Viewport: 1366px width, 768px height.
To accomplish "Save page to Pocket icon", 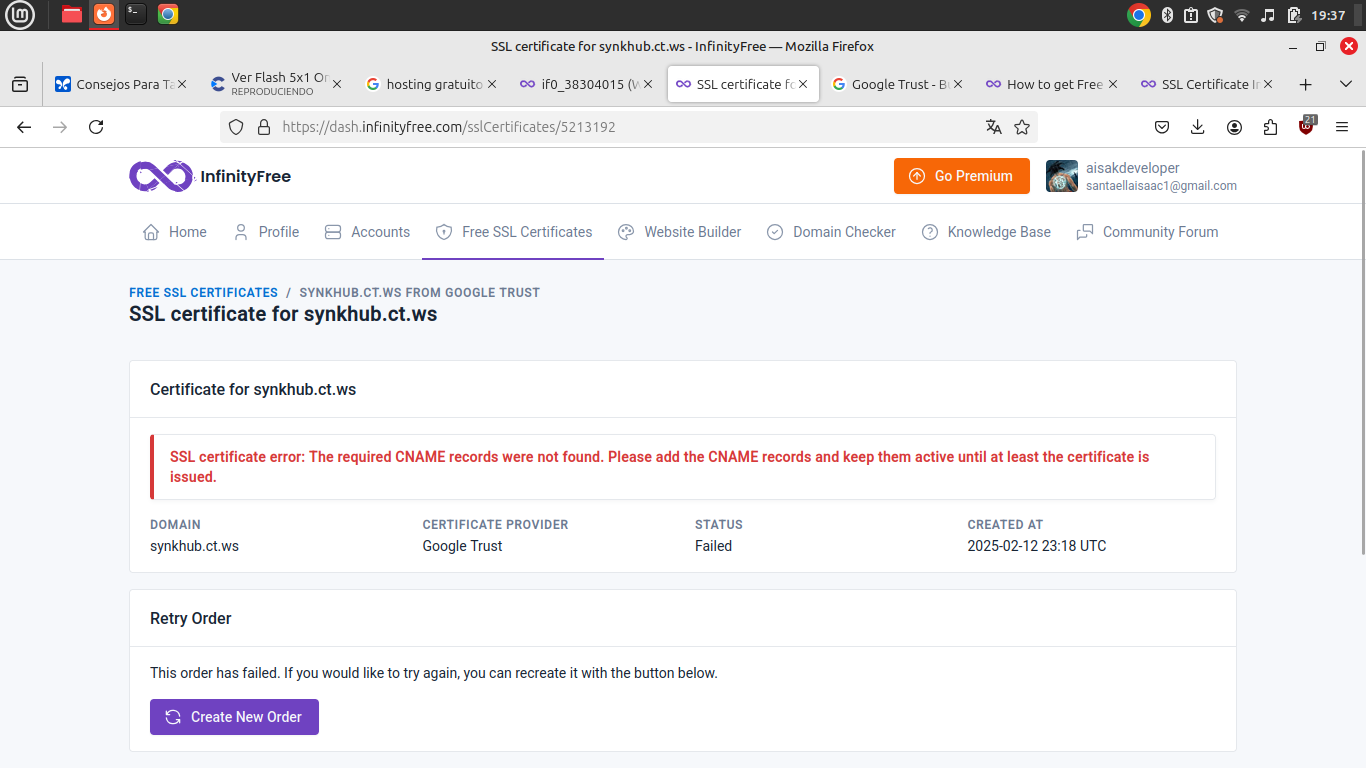I will click(1162, 127).
